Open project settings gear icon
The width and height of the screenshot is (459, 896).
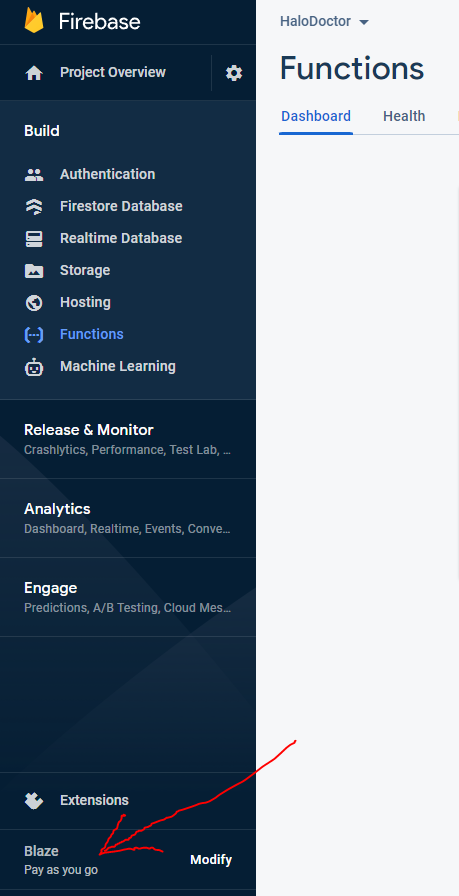[234, 73]
